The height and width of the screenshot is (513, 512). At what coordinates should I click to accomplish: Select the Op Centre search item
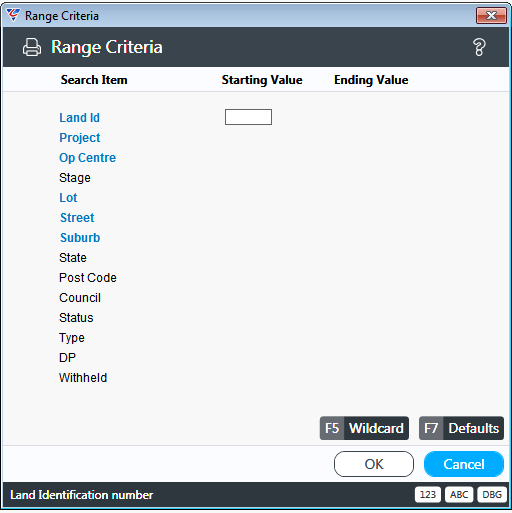point(87,158)
